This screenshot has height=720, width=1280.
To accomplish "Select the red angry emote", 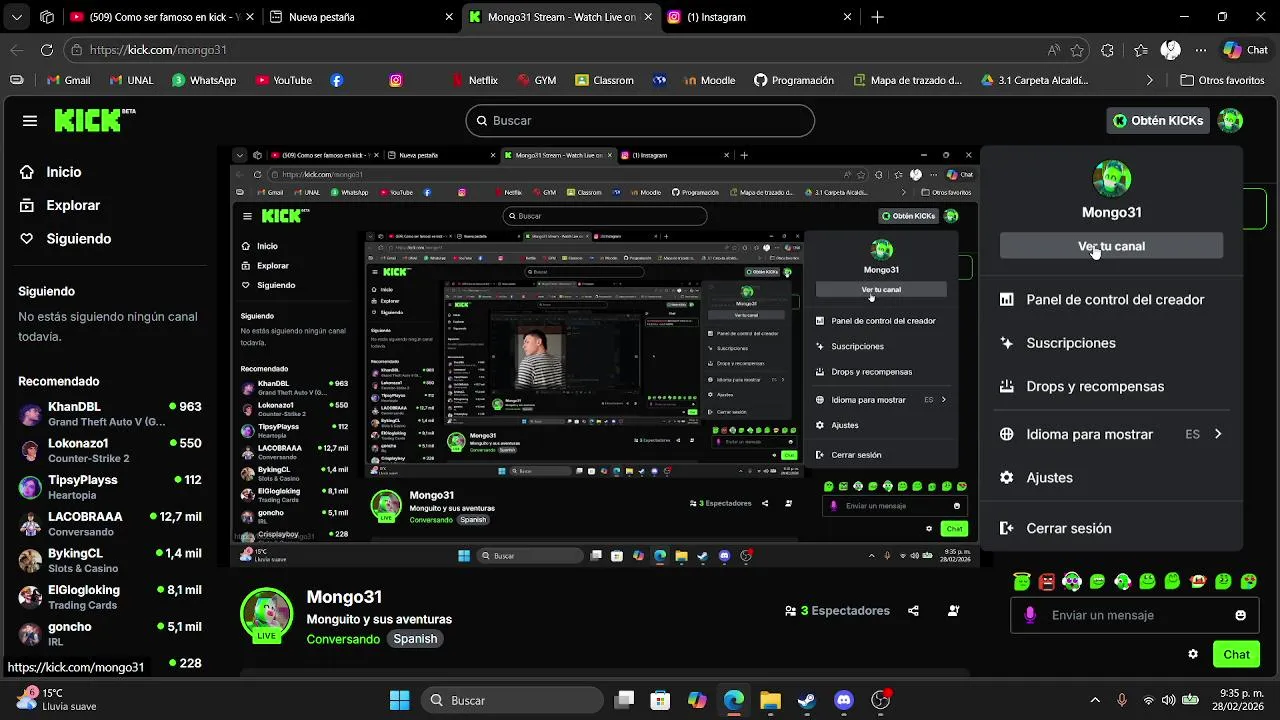I will (x=1047, y=581).
